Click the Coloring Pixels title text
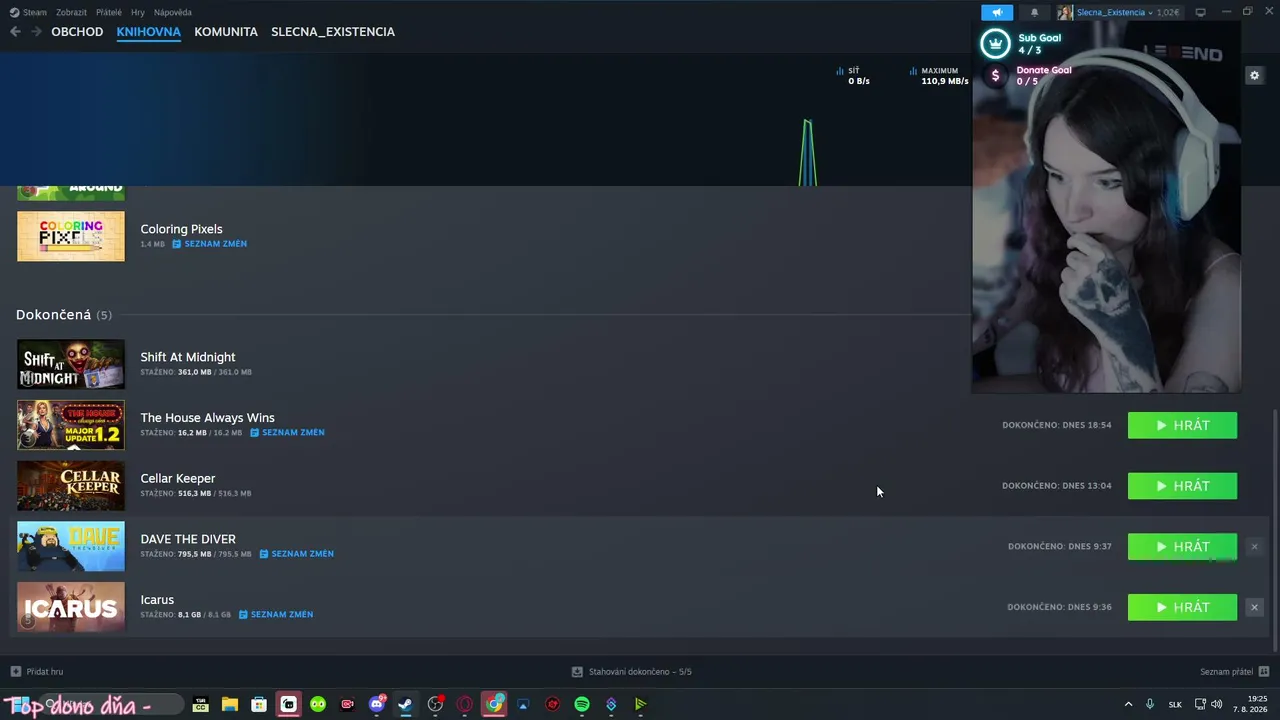The width and height of the screenshot is (1280, 720). pos(181,229)
